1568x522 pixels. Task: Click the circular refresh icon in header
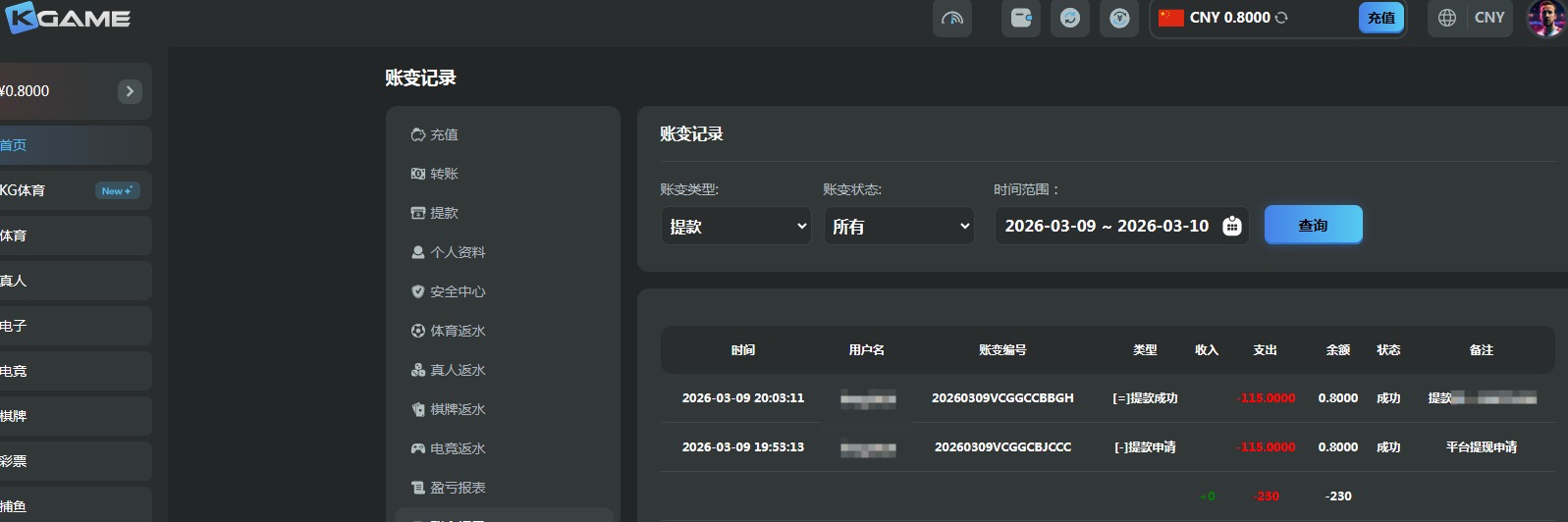tap(1070, 18)
